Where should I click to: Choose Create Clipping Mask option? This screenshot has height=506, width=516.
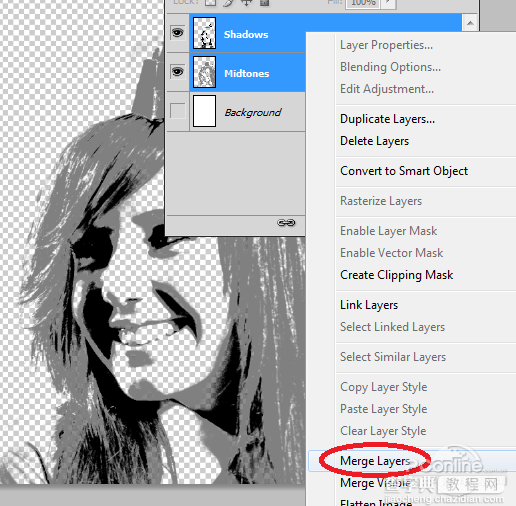tap(396, 275)
